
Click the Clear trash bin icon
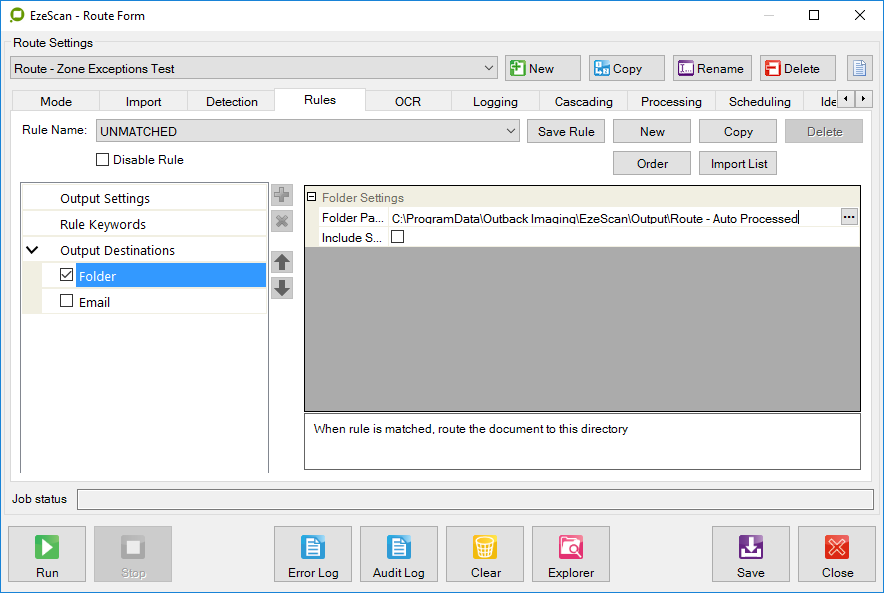click(x=485, y=554)
